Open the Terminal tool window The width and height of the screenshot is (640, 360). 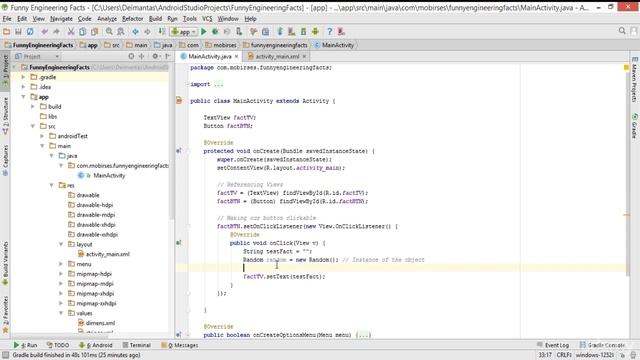pyautogui.click(x=137, y=345)
